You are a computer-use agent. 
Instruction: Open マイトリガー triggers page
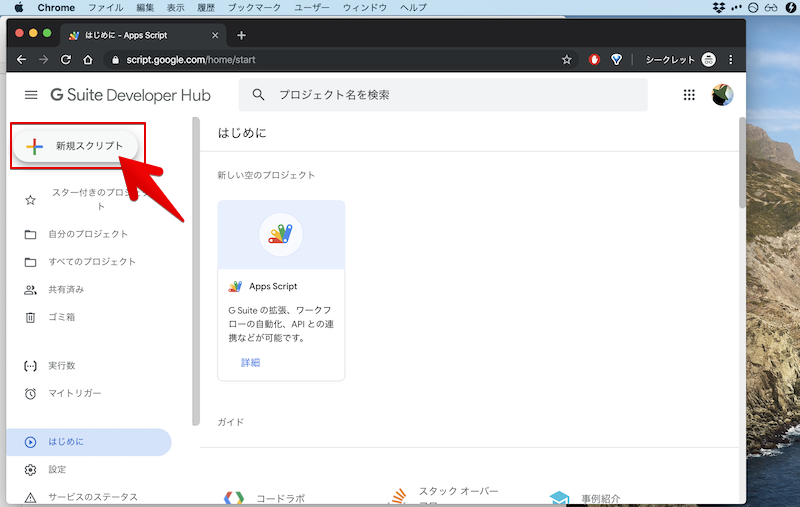75,393
